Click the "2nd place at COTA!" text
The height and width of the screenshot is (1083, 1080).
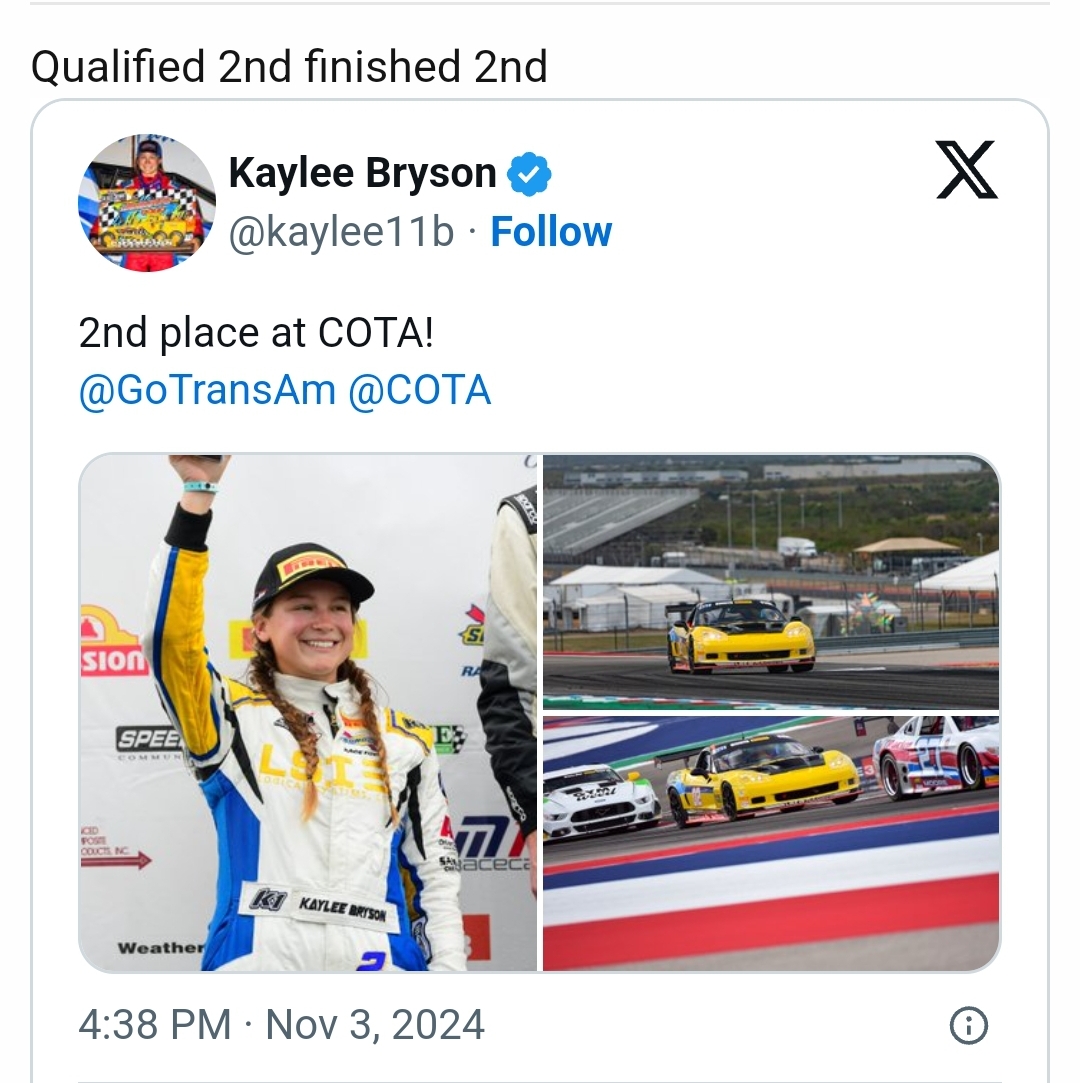pos(256,334)
